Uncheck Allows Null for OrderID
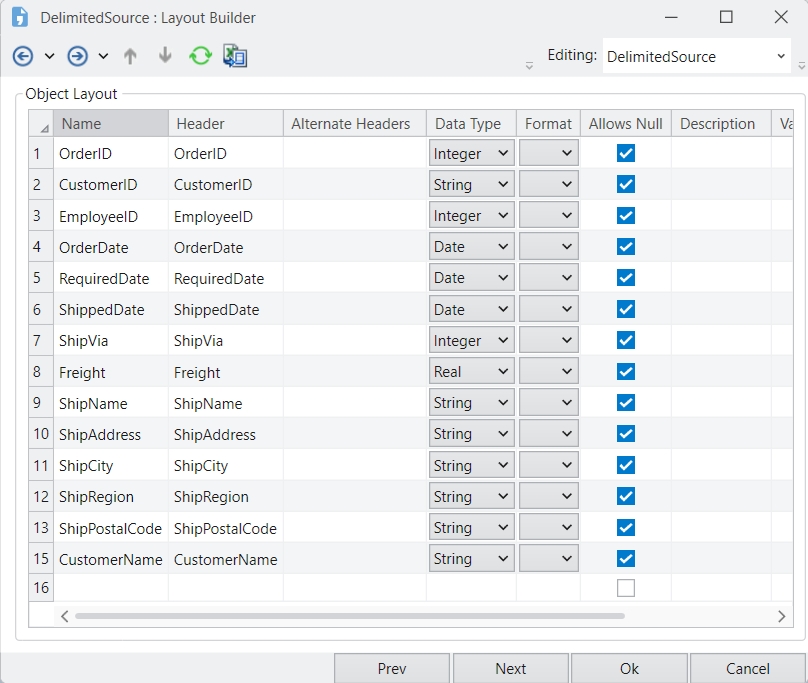The image size is (808, 683). point(626,153)
